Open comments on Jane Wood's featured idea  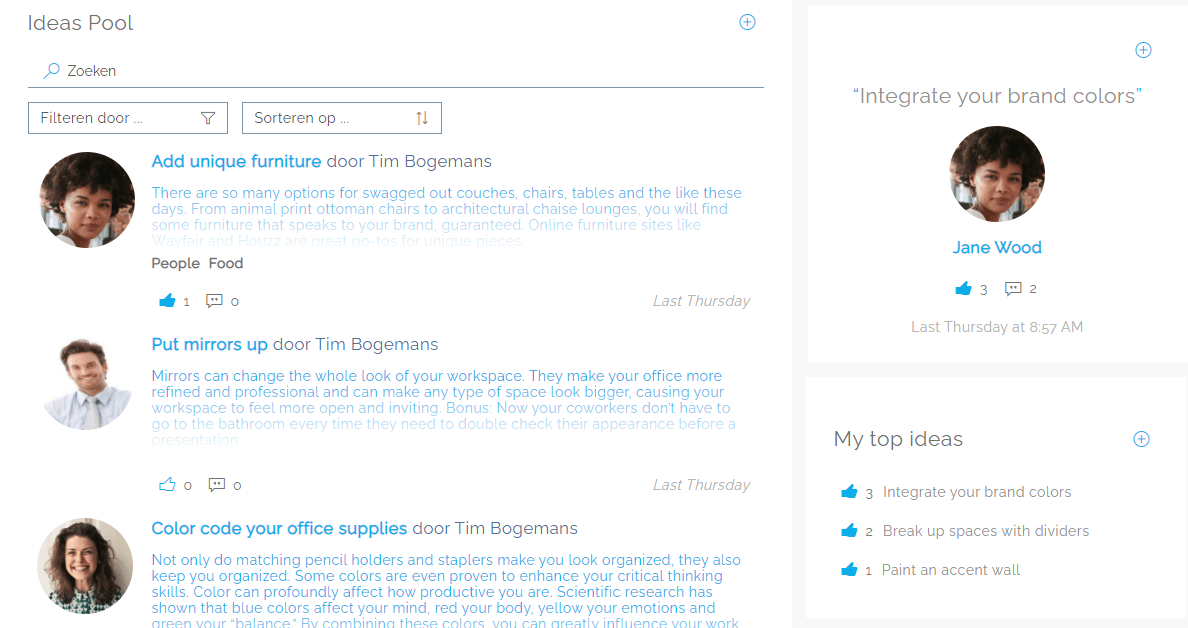pyautogui.click(x=1013, y=288)
